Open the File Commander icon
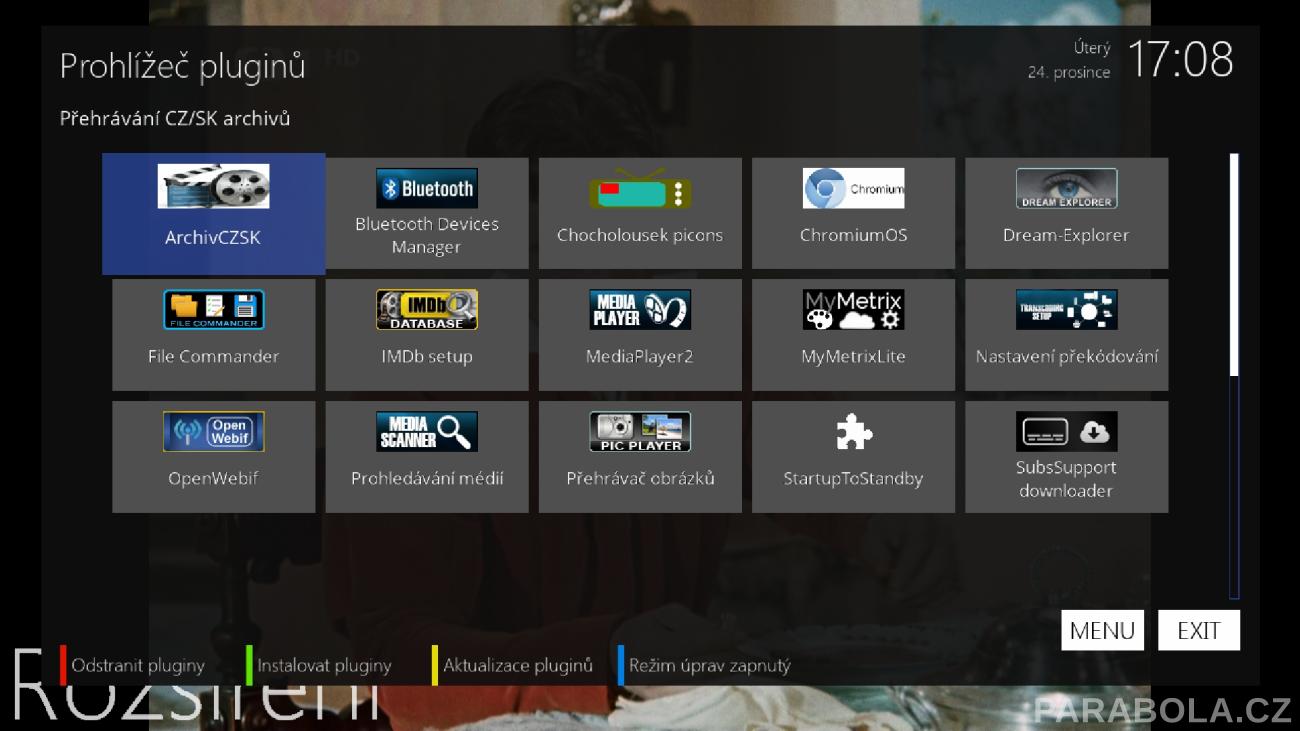1300x731 pixels. coord(213,310)
